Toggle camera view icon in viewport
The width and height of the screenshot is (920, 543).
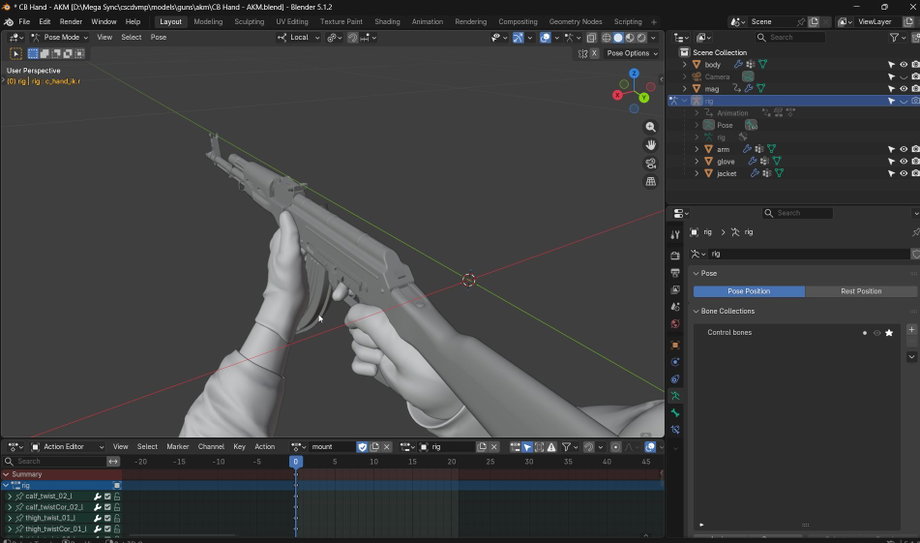click(x=651, y=163)
